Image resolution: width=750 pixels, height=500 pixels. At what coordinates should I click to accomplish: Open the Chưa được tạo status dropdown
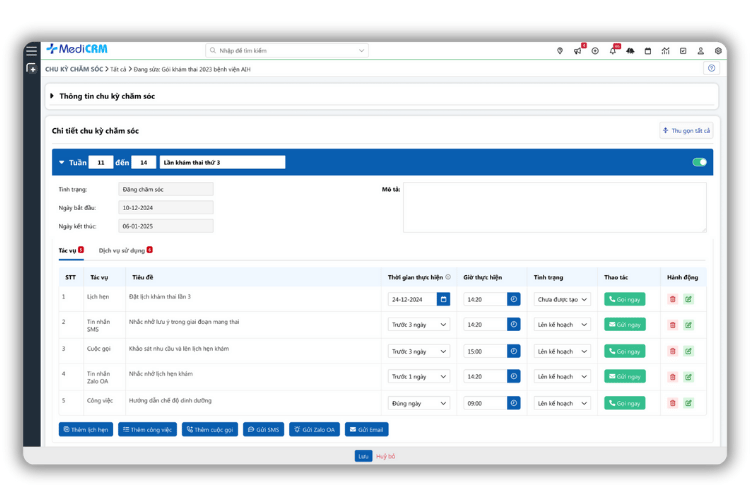[562, 299]
